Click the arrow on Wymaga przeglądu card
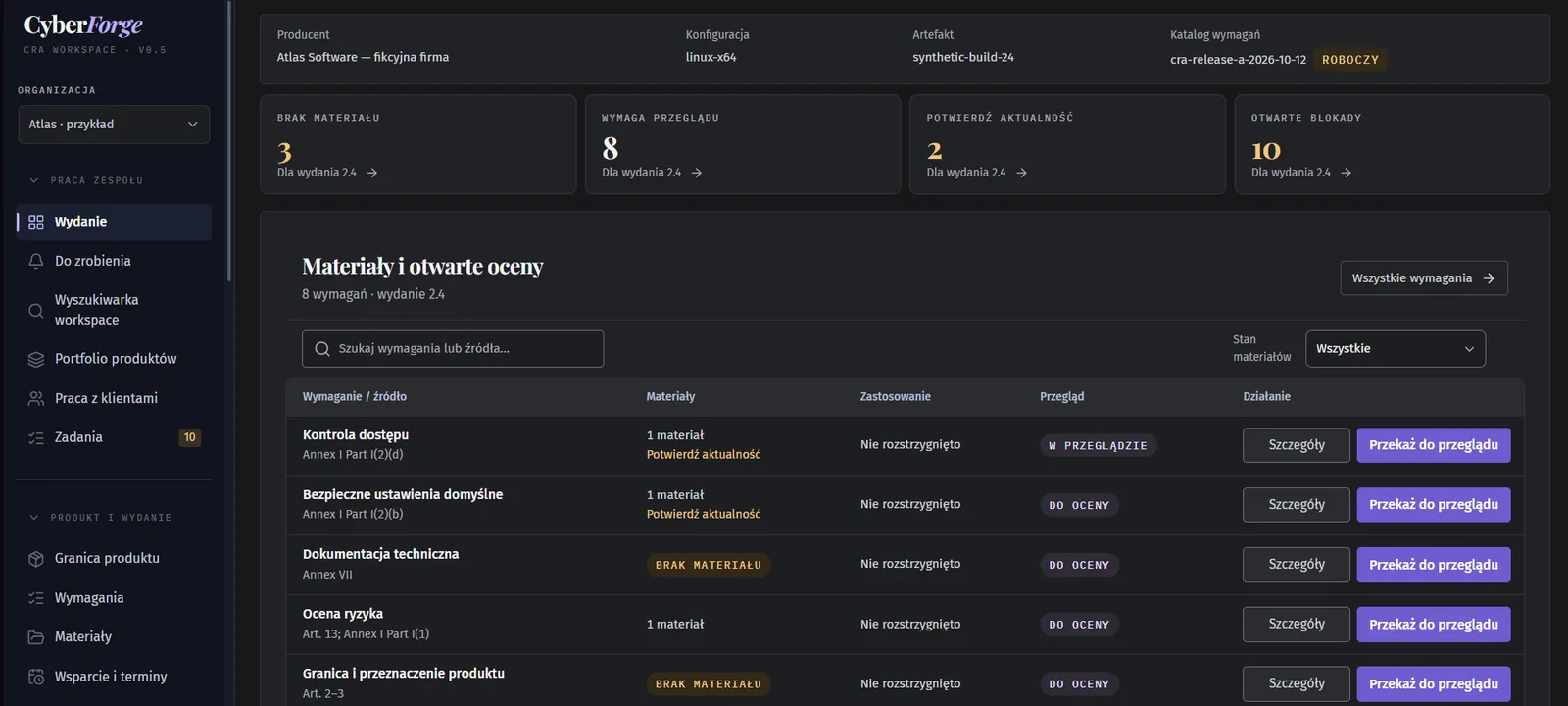The height and width of the screenshot is (706, 1568). point(697,173)
